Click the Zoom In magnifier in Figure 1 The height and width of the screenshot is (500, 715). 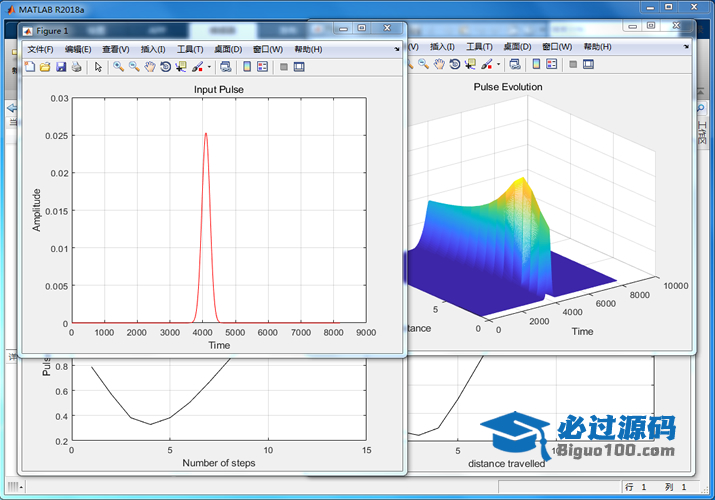(x=118, y=67)
